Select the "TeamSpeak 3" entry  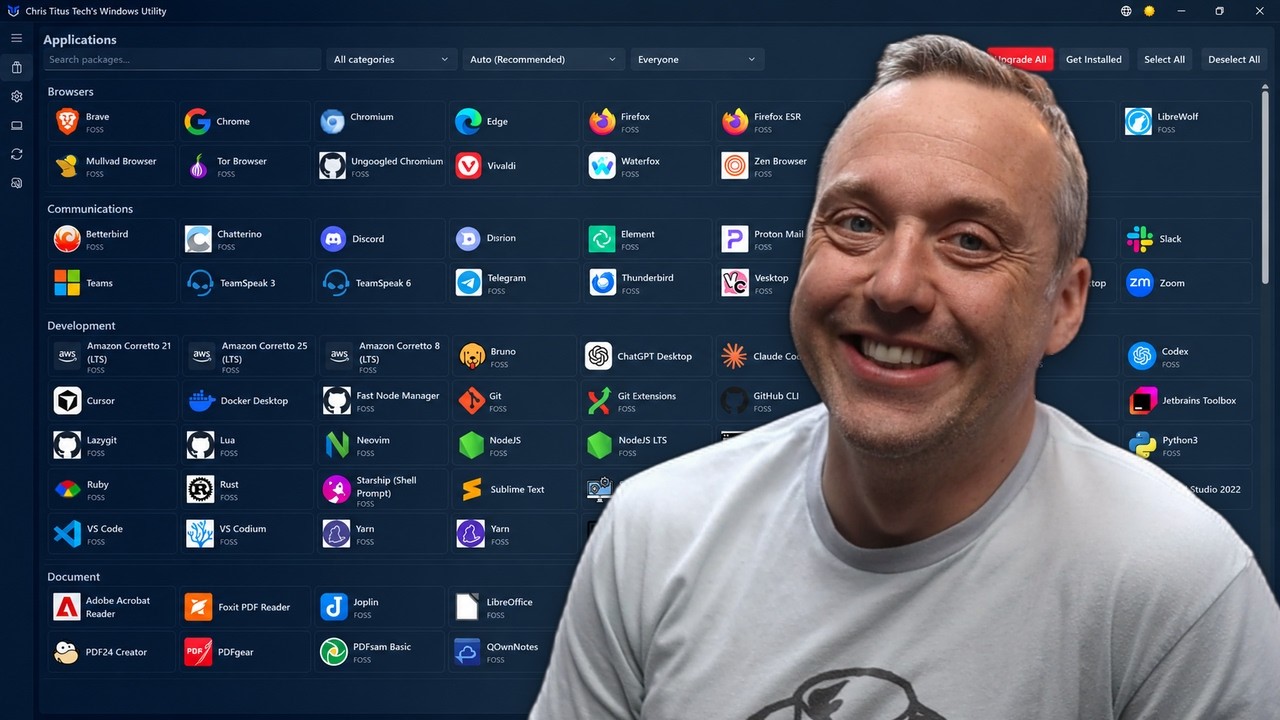[247, 283]
